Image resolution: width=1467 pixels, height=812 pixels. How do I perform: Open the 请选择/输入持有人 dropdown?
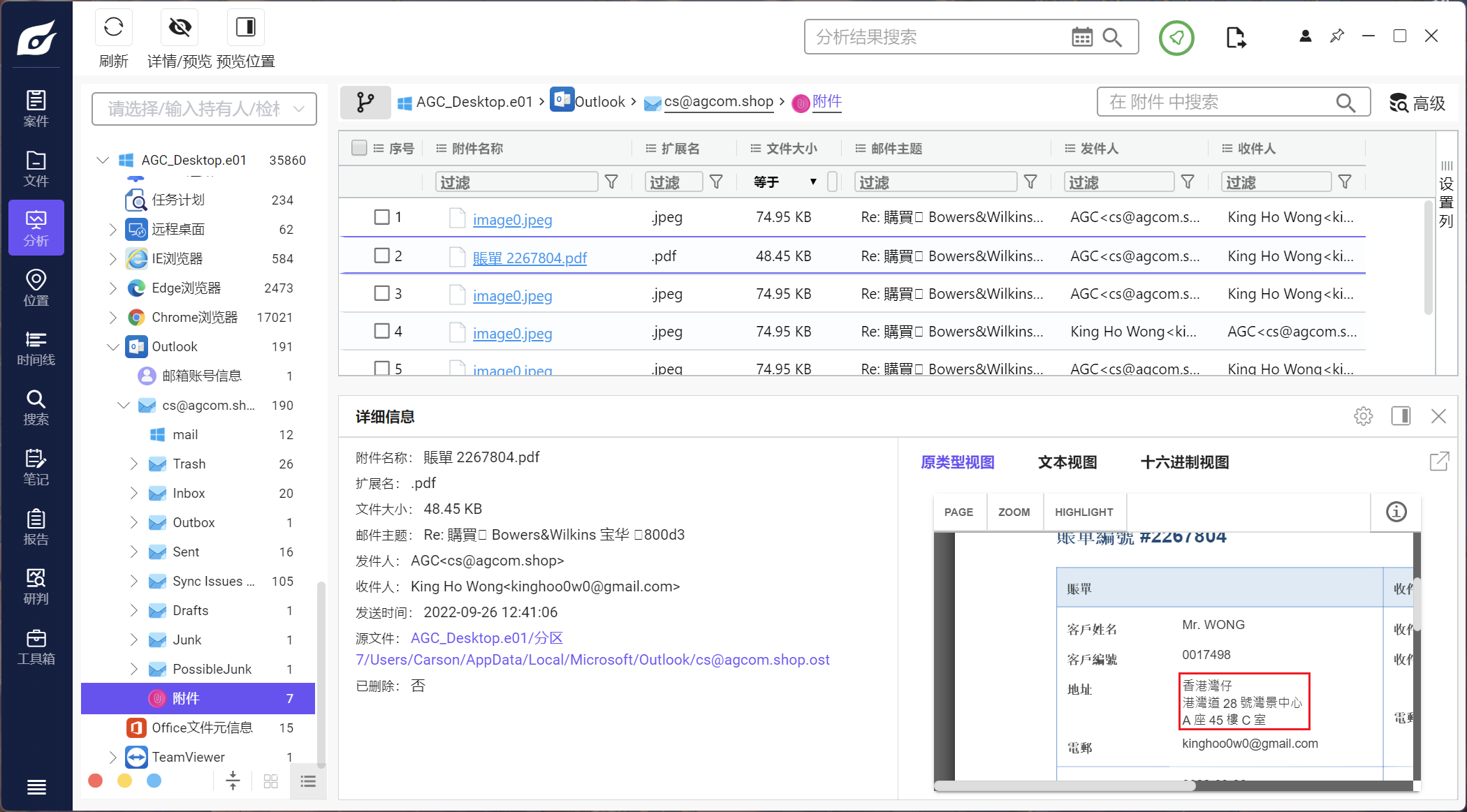[x=204, y=109]
